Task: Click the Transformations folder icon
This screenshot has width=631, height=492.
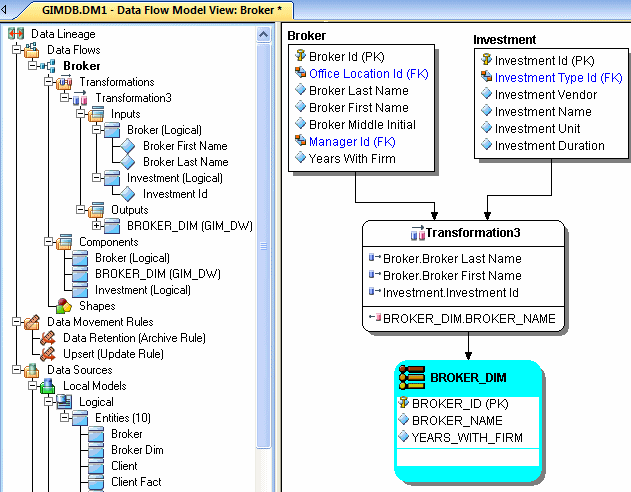Action: (x=64, y=82)
